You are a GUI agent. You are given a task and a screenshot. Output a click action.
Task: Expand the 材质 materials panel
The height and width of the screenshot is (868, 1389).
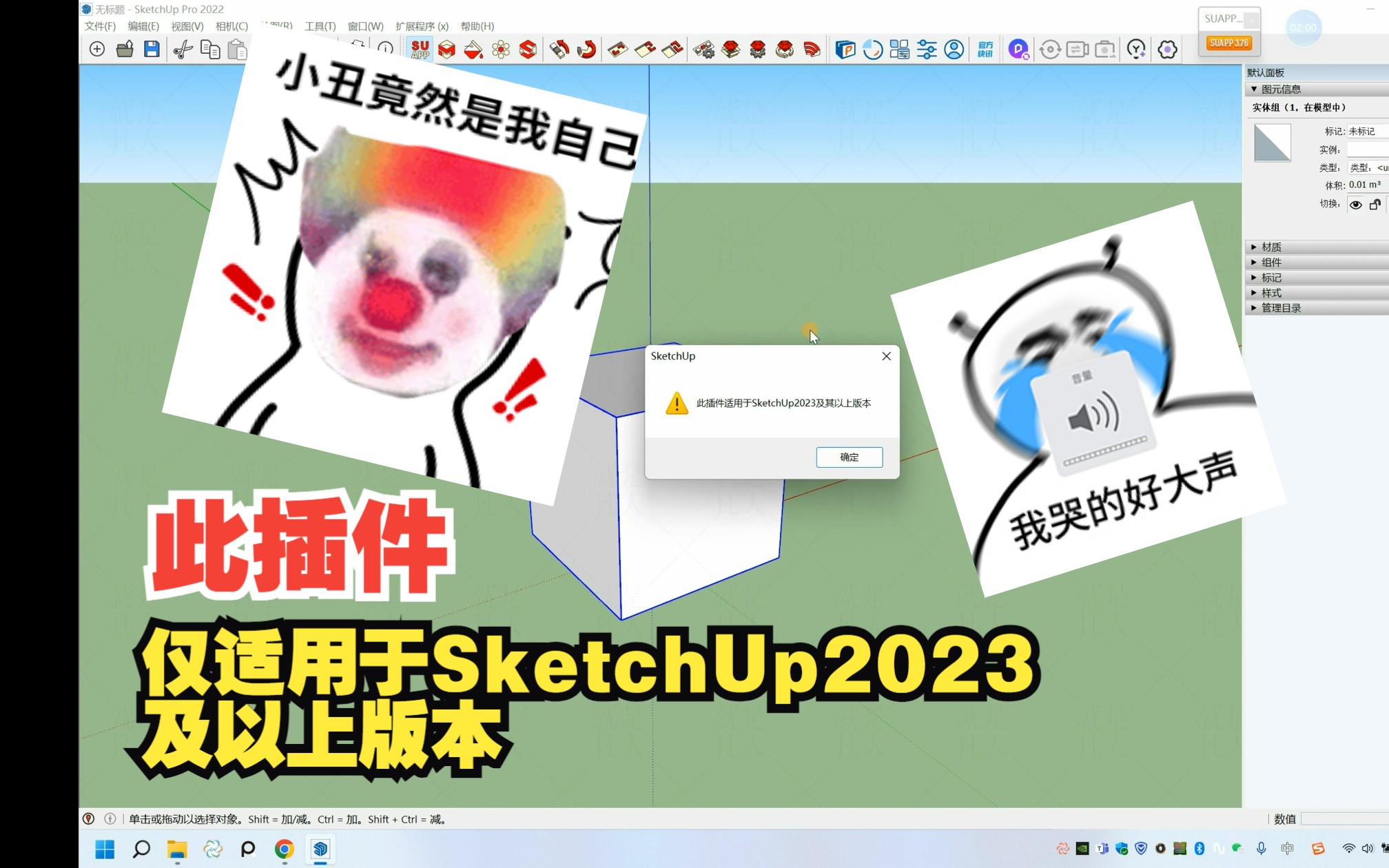click(x=1271, y=247)
